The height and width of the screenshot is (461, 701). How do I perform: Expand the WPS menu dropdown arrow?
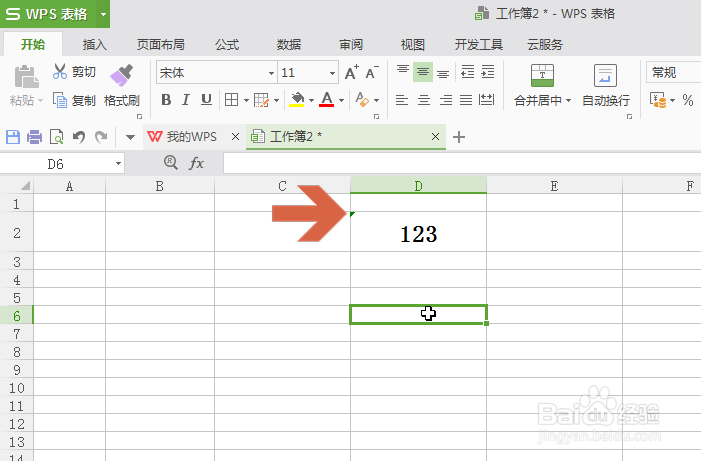[103, 14]
